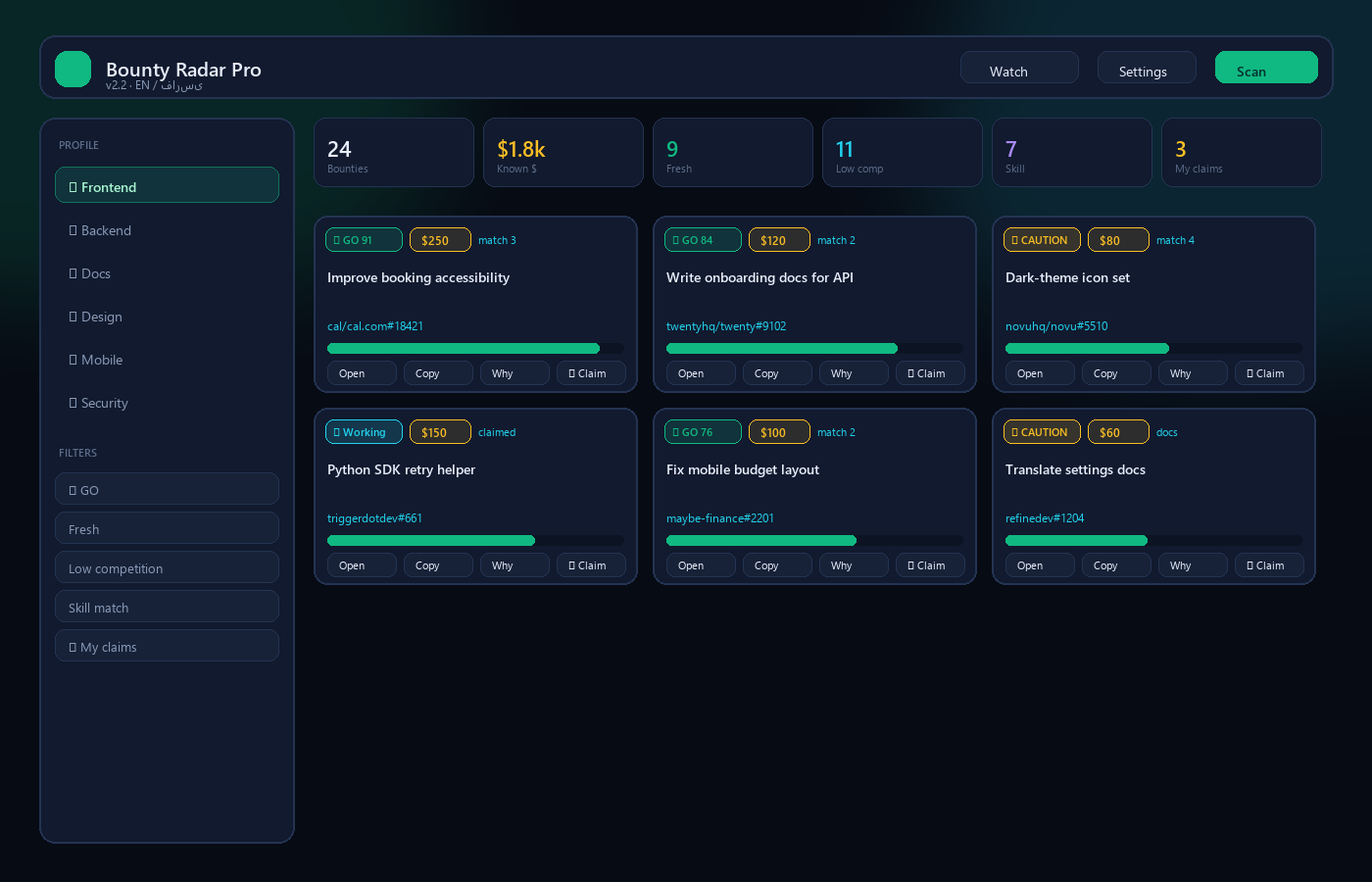The width and height of the screenshot is (1372, 882).
Task: Click the 3 My claims stat card
Action: click(x=1242, y=153)
